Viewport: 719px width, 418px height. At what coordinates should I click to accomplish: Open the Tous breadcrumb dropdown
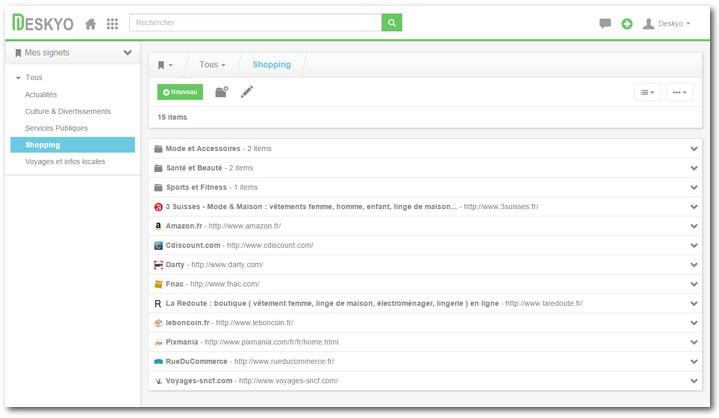tap(212, 65)
